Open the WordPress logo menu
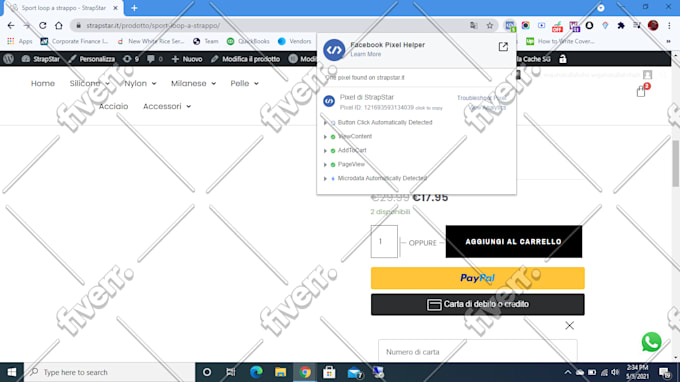The image size is (680, 382). coord(9,59)
